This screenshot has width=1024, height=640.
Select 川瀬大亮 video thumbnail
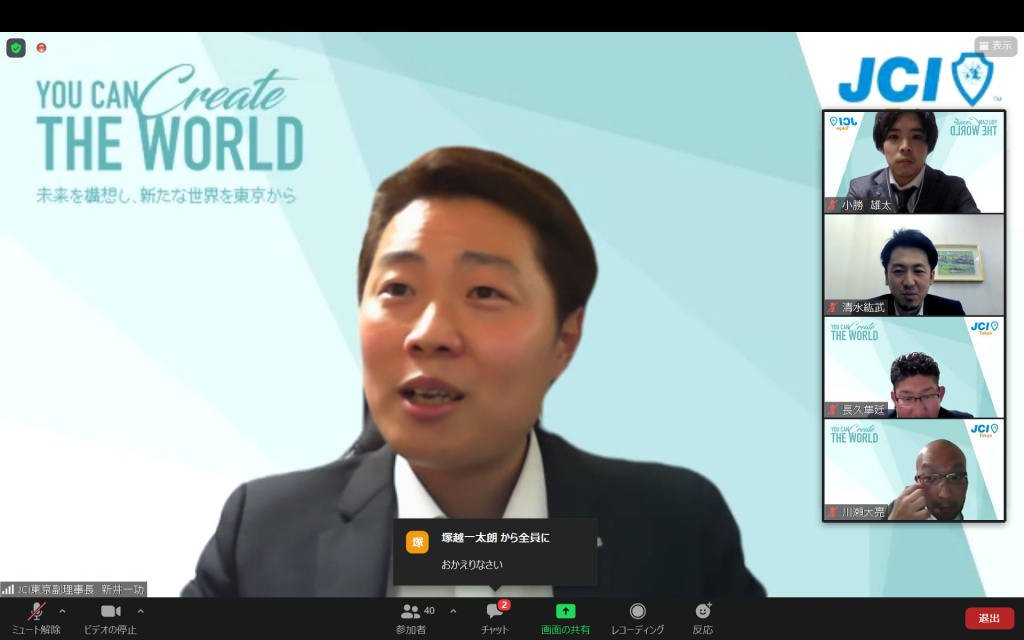pos(913,470)
